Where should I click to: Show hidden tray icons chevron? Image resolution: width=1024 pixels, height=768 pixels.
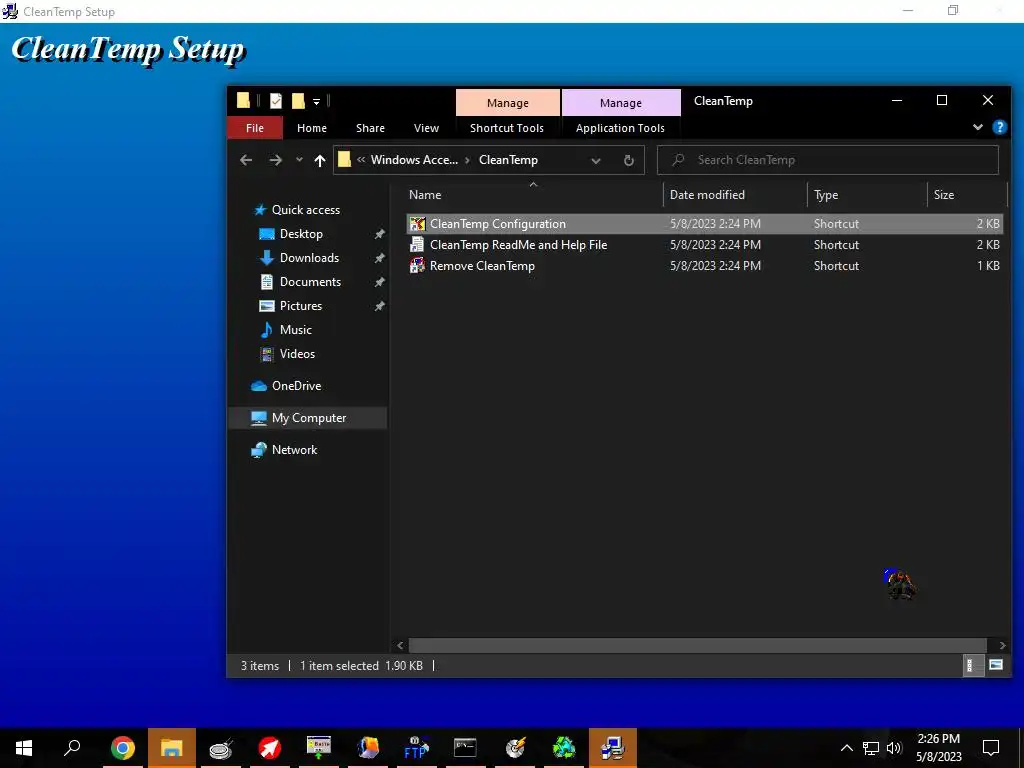point(846,748)
